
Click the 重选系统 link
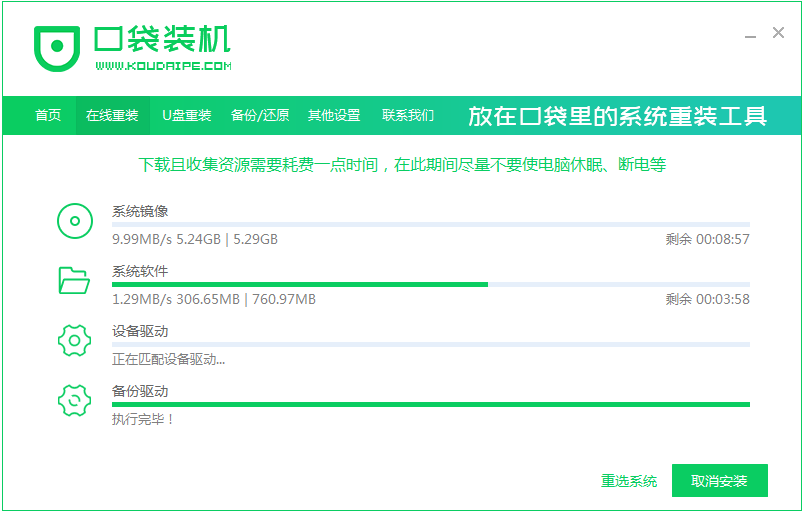tap(629, 481)
